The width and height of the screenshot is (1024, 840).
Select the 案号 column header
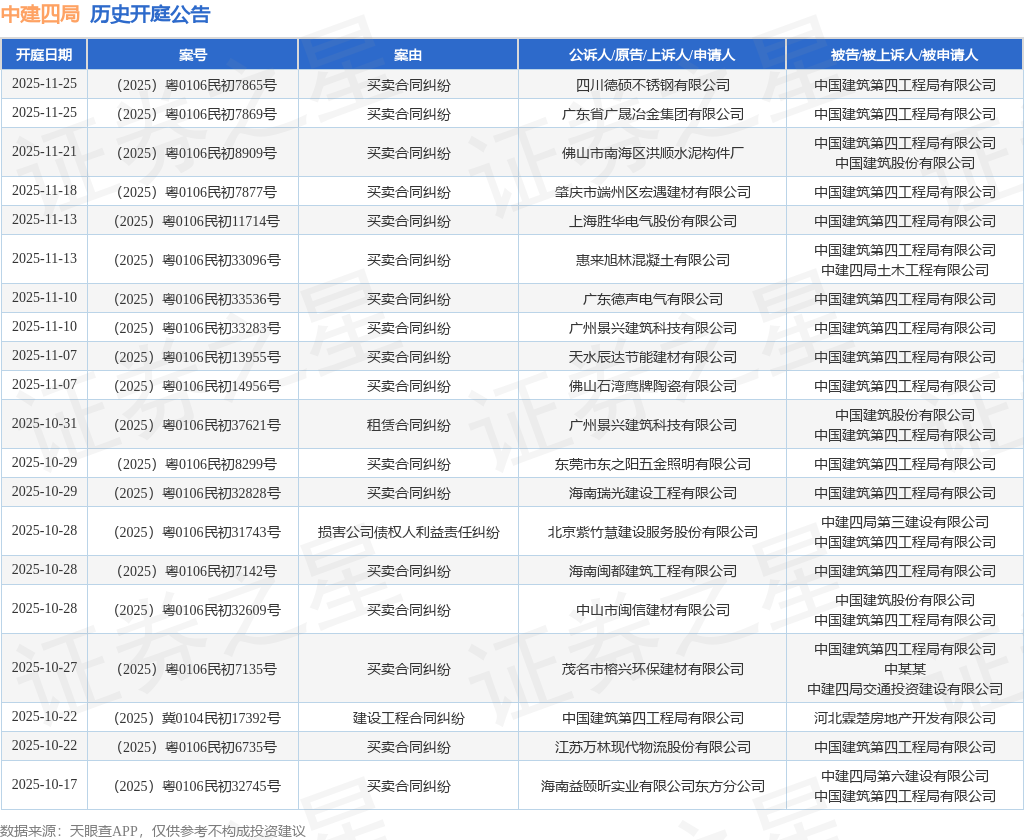[x=193, y=55]
